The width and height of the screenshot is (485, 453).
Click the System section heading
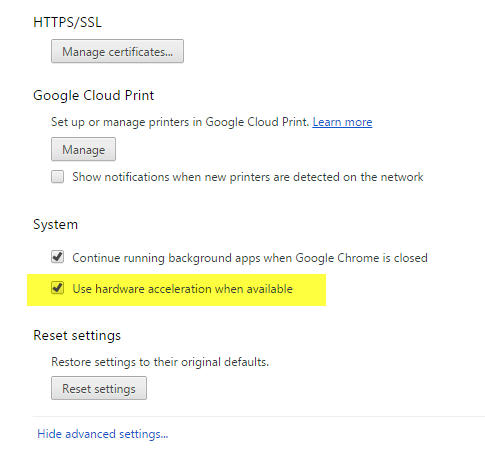point(55,224)
